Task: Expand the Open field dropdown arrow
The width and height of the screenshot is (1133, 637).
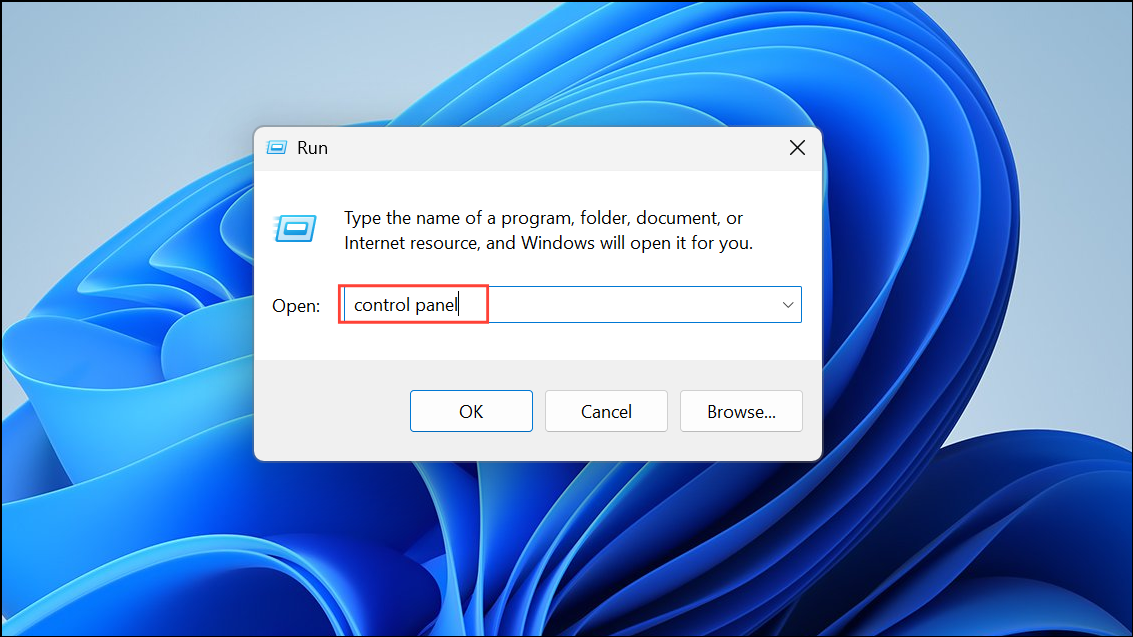Action: [x=788, y=305]
